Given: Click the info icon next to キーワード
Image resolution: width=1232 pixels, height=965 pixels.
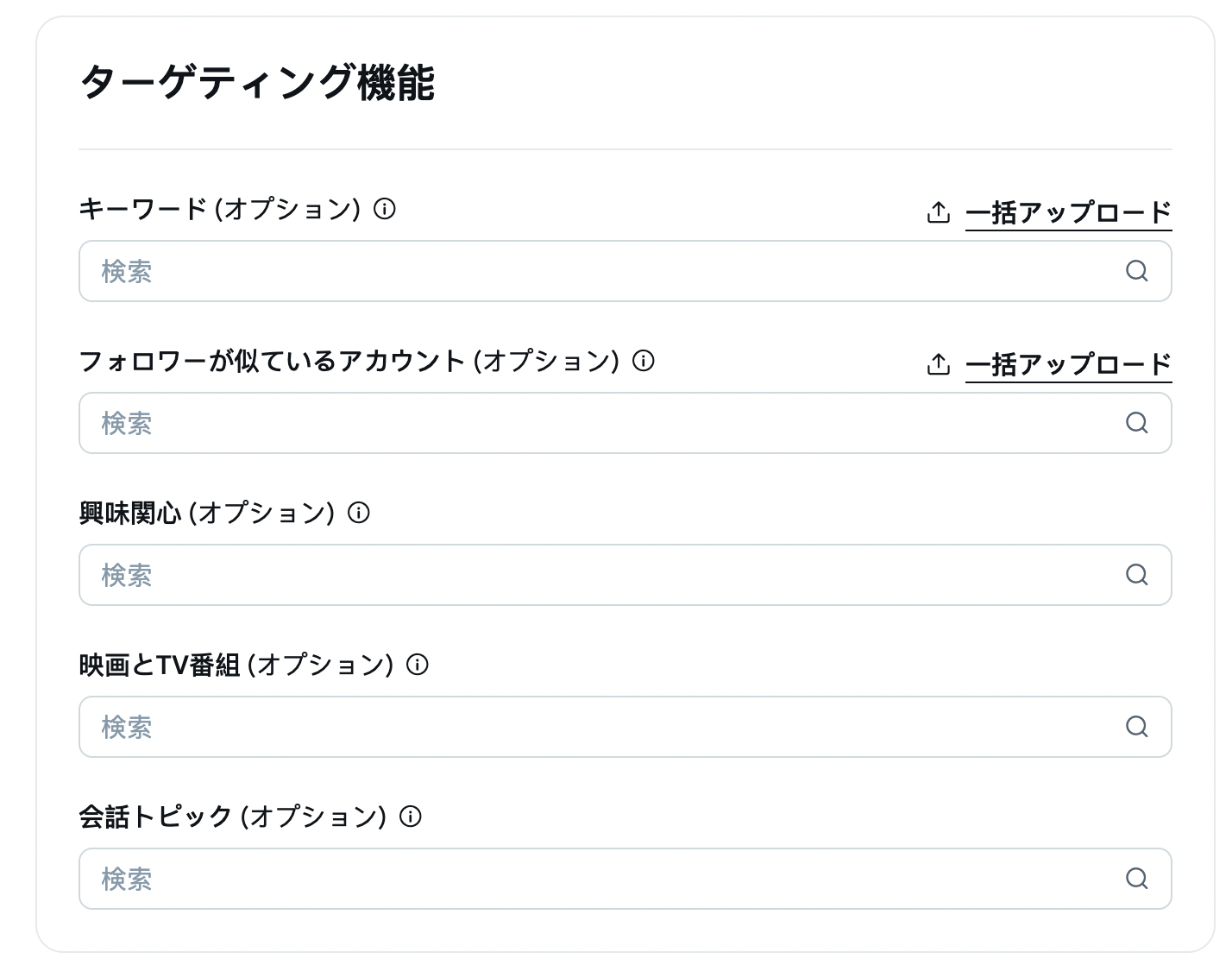Looking at the screenshot, I should 385,209.
